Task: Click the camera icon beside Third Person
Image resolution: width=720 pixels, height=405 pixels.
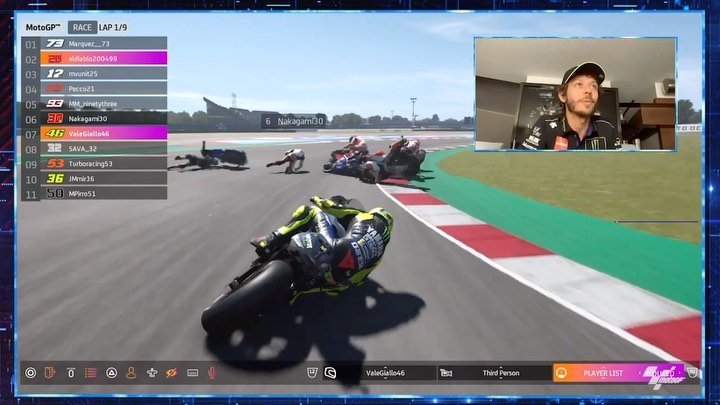Action: coord(446,373)
